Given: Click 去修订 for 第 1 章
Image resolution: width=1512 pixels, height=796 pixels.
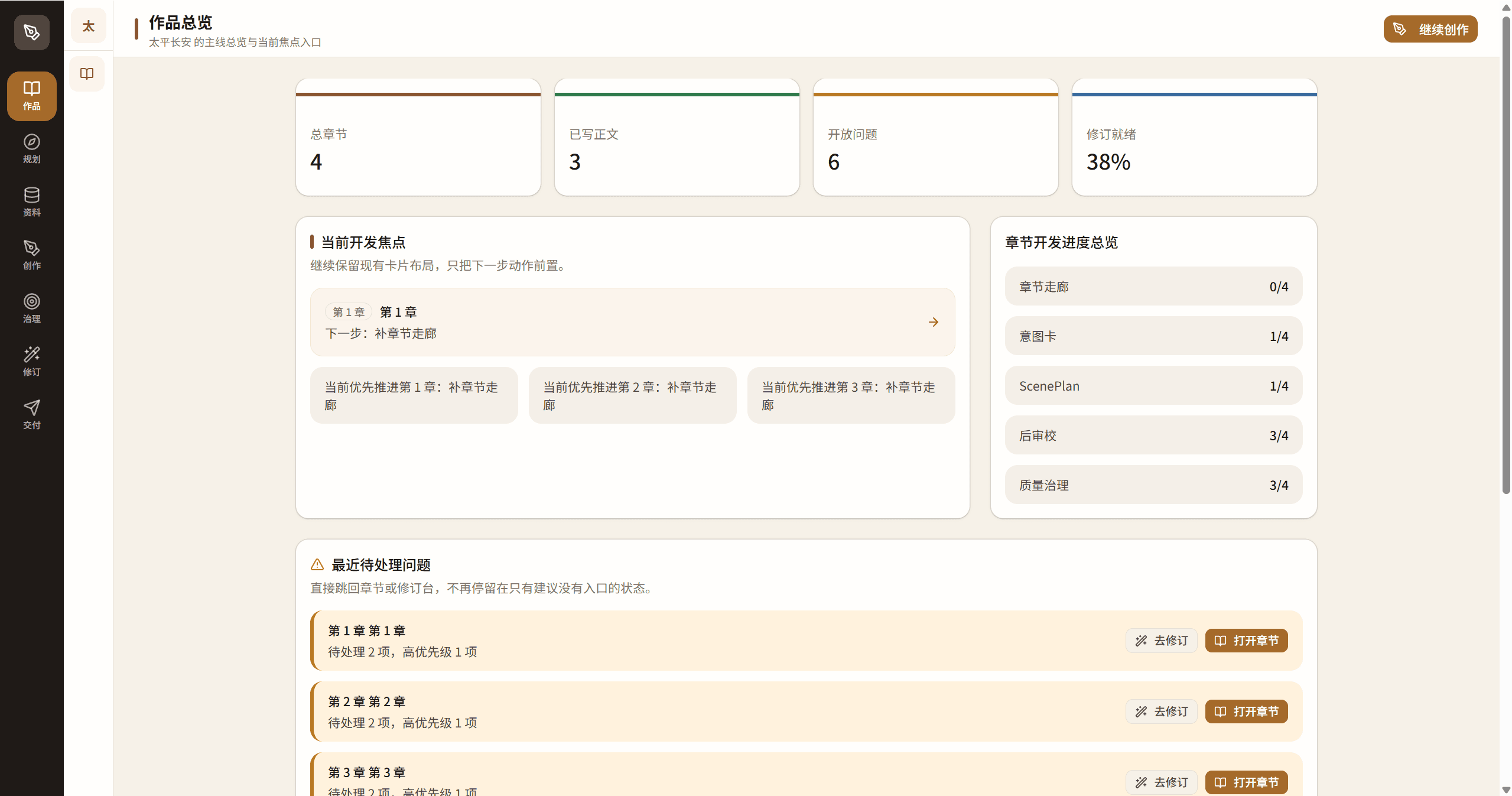Looking at the screenshot, I should click(x=1161, y=641).
